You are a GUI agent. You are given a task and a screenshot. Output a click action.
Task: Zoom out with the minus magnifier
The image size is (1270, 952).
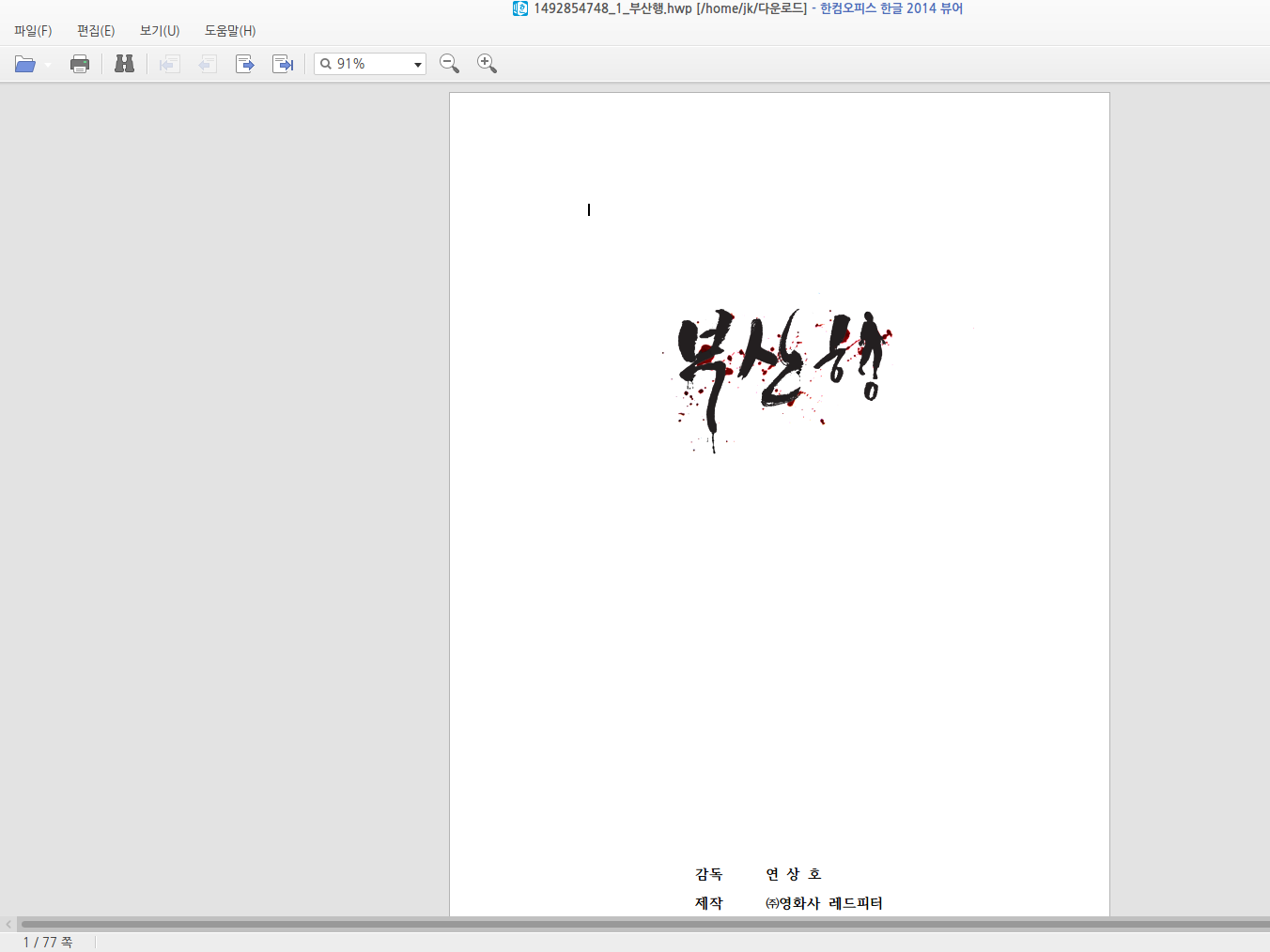[x=450, y=64]
